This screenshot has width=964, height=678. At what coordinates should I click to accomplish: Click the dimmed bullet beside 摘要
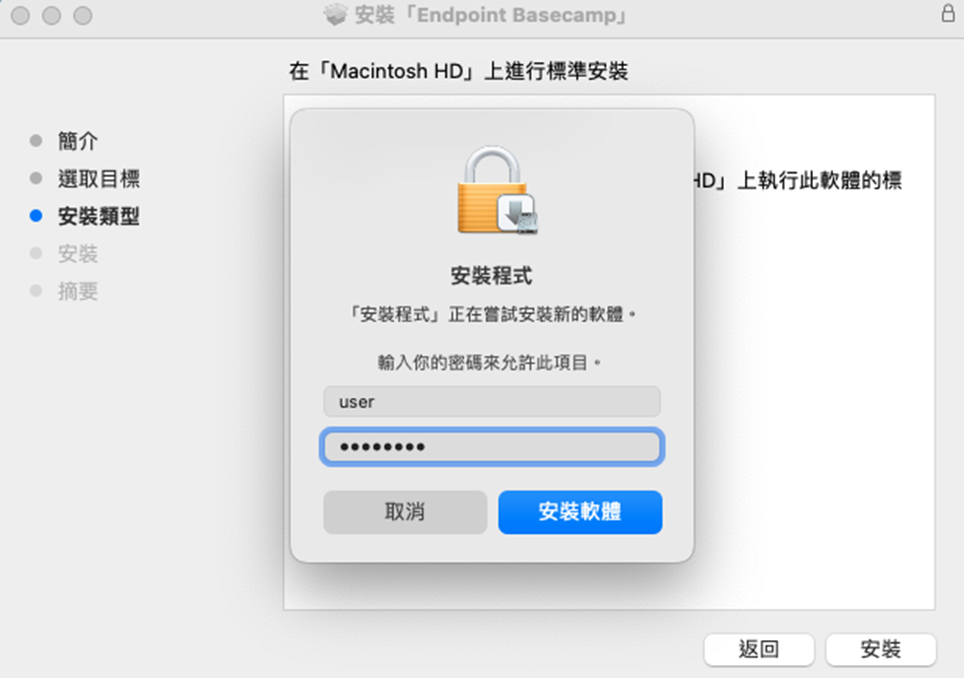point(36,291)
